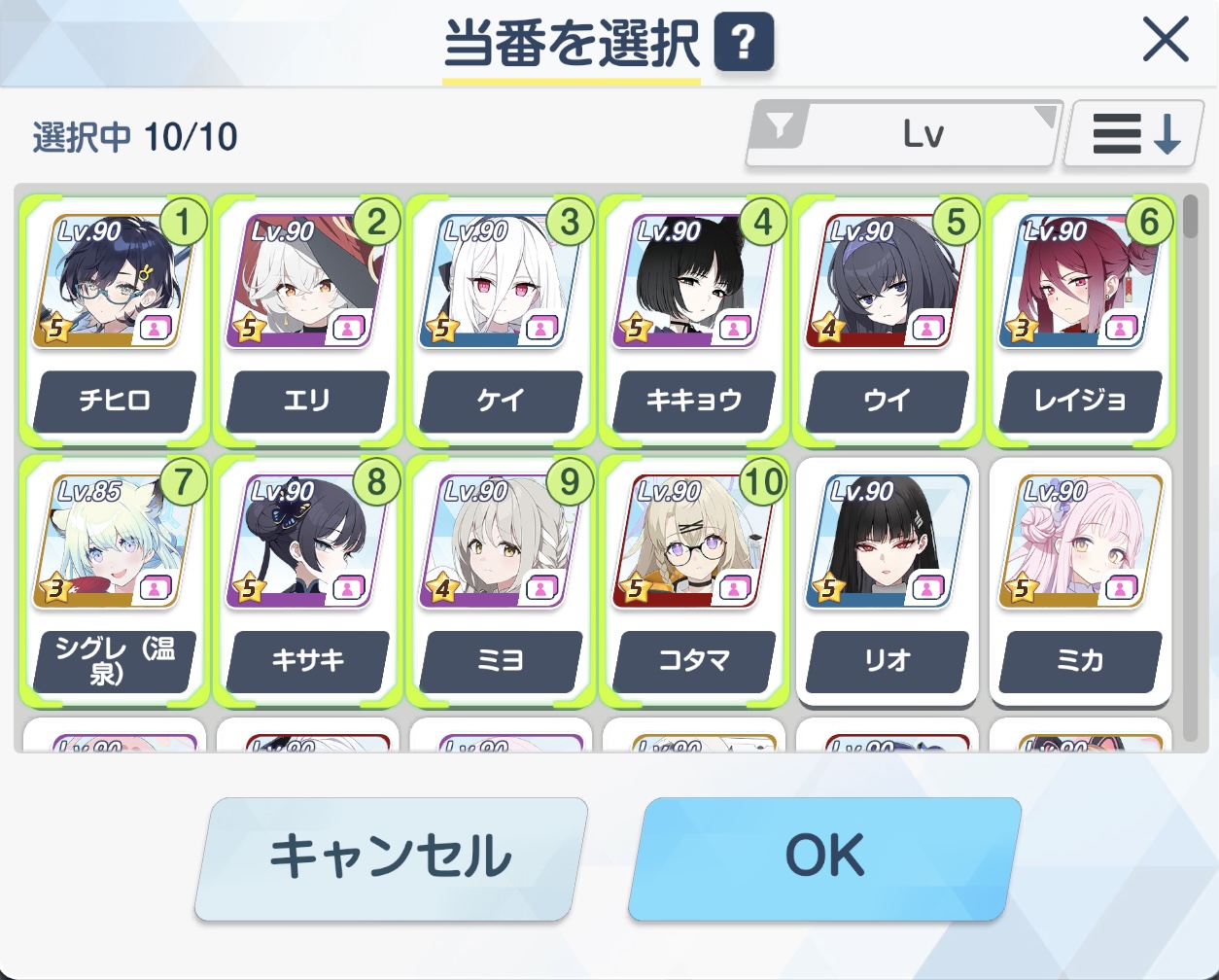Screen dimensions: 1219x980
Task: Click the キキョウ name label
Action: (694, 401)
